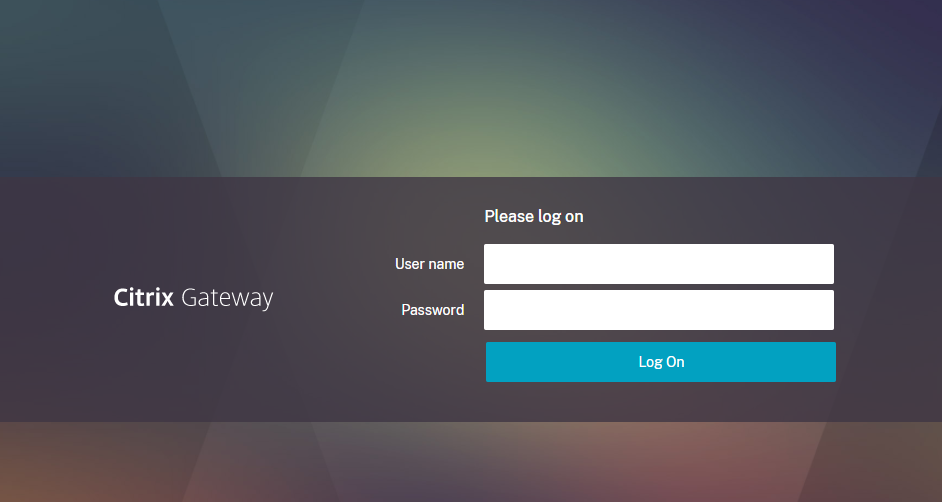This screenshot has width=942, height=502.
Task: Focus the Password input field
Action: coord(658,310)
